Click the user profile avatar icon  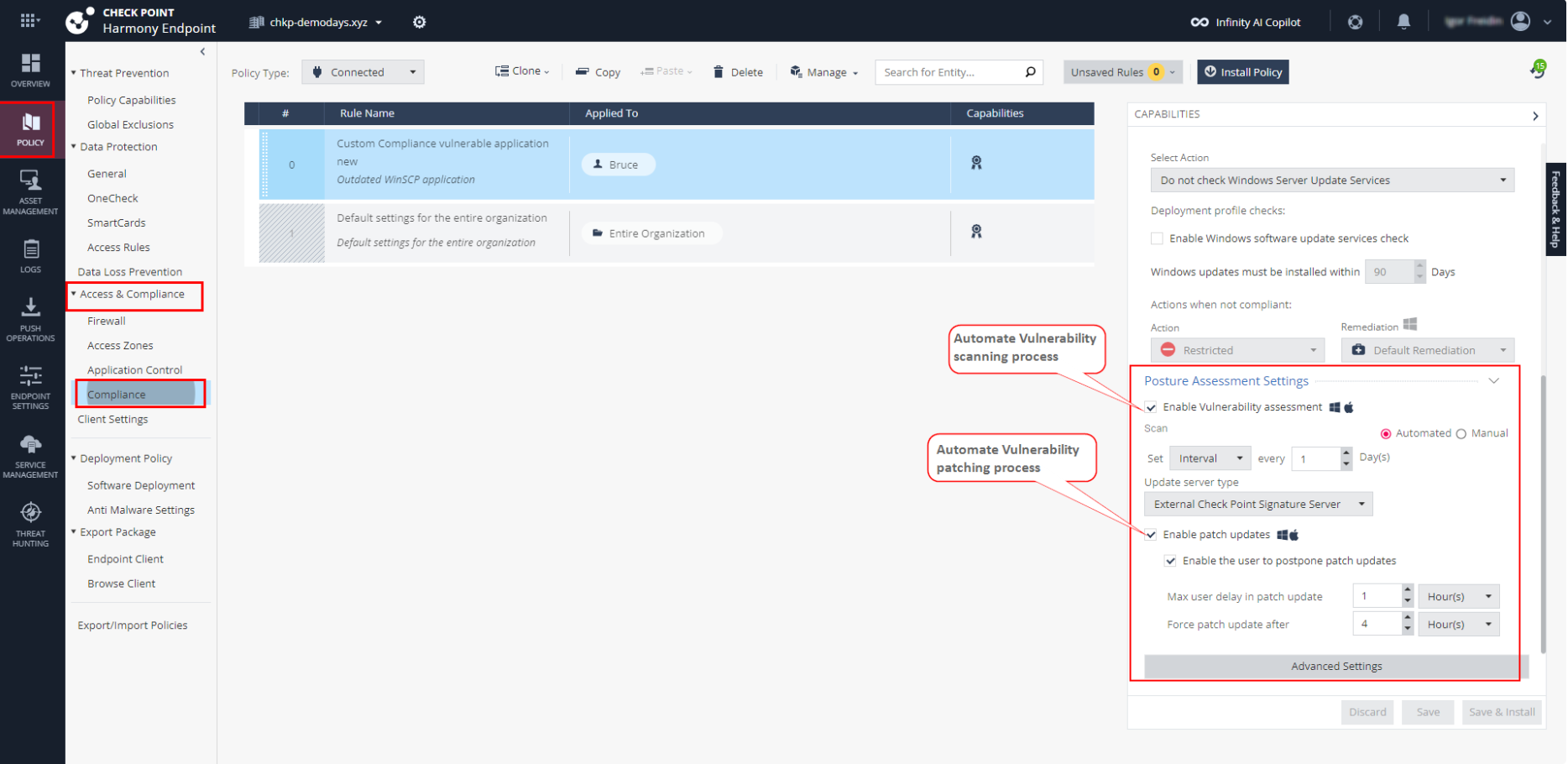[1520, 21]
